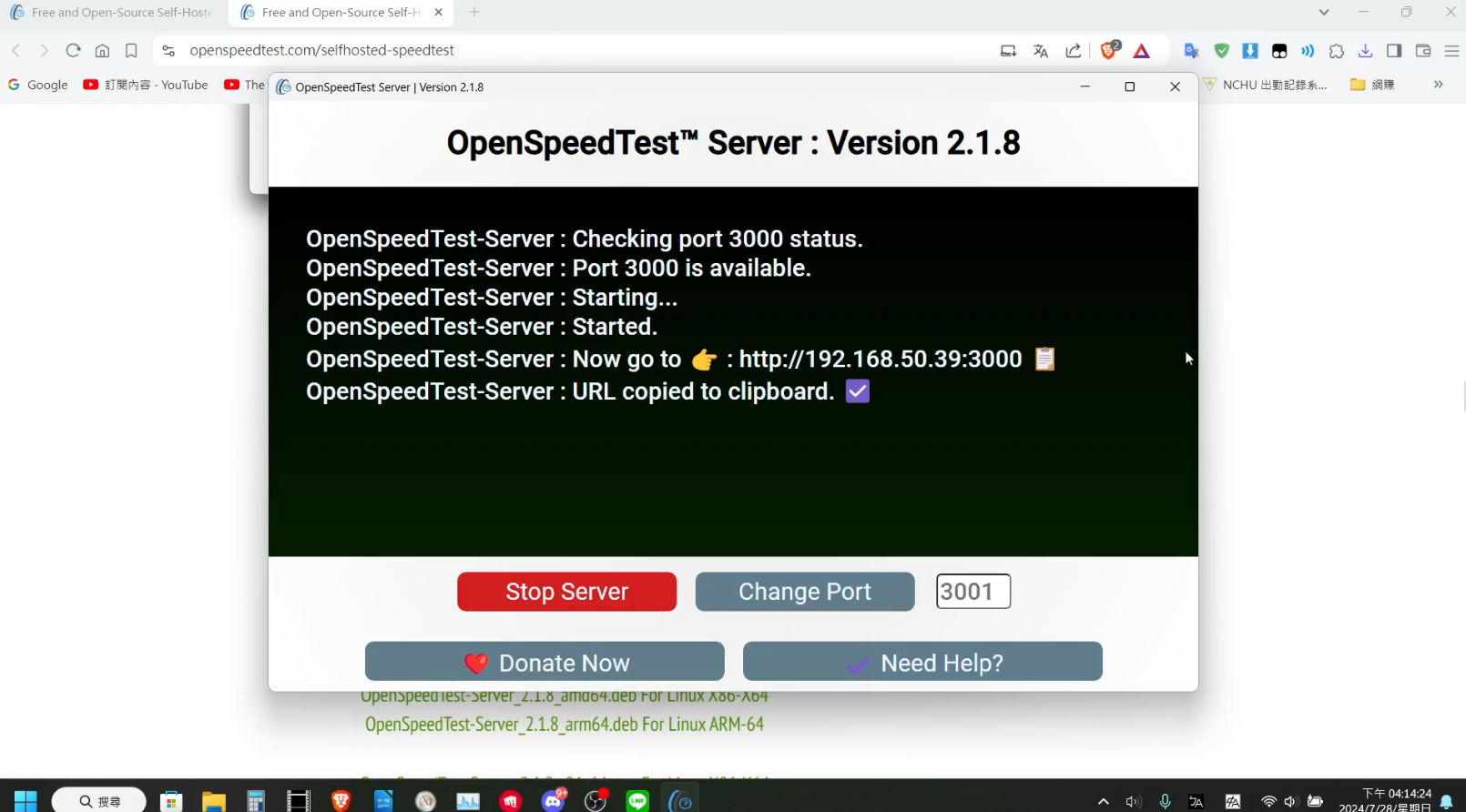1466x812 pixels.
Task: Switch to the first Free and Open-Source browser tab
Action: click(111, 13)
